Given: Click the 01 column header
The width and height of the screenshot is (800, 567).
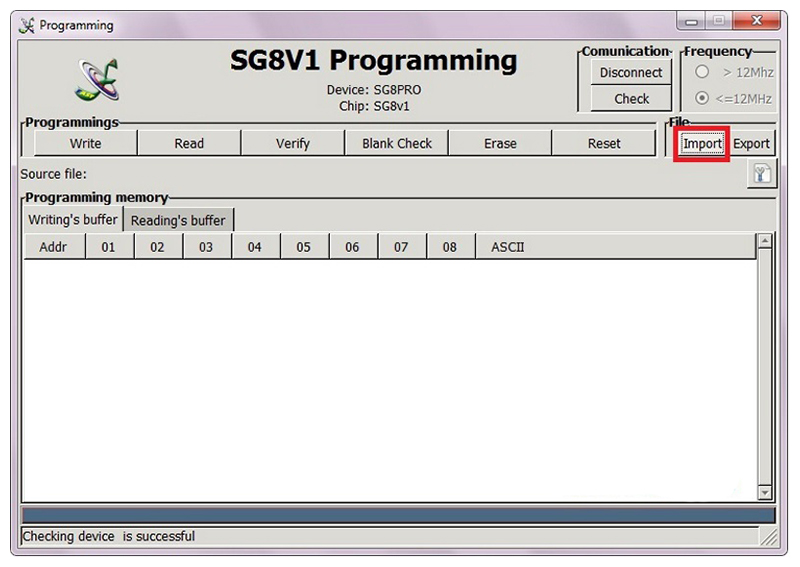Looking at the screenshot, I should (109, 247).
